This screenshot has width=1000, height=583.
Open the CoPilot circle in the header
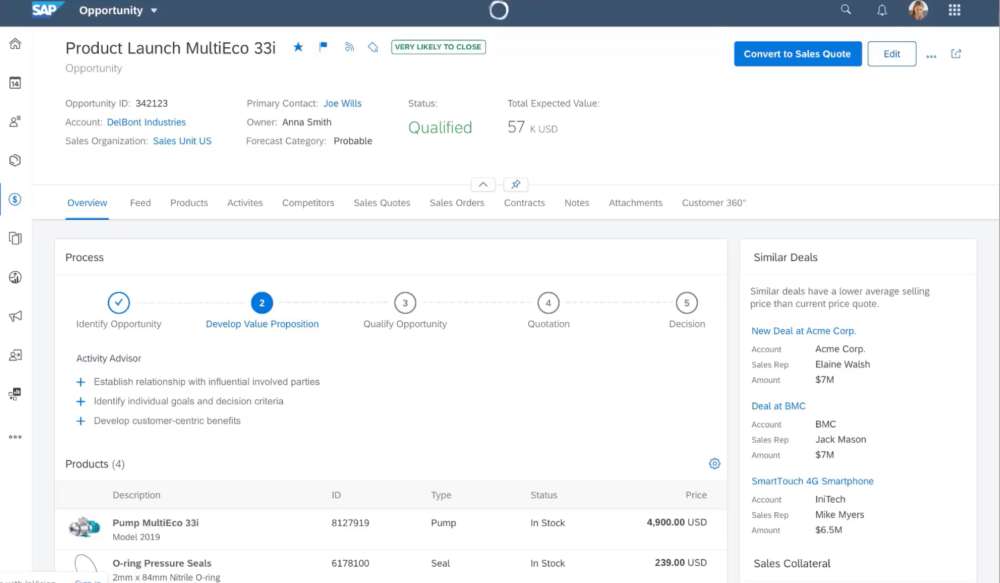[x=499, y=10]
